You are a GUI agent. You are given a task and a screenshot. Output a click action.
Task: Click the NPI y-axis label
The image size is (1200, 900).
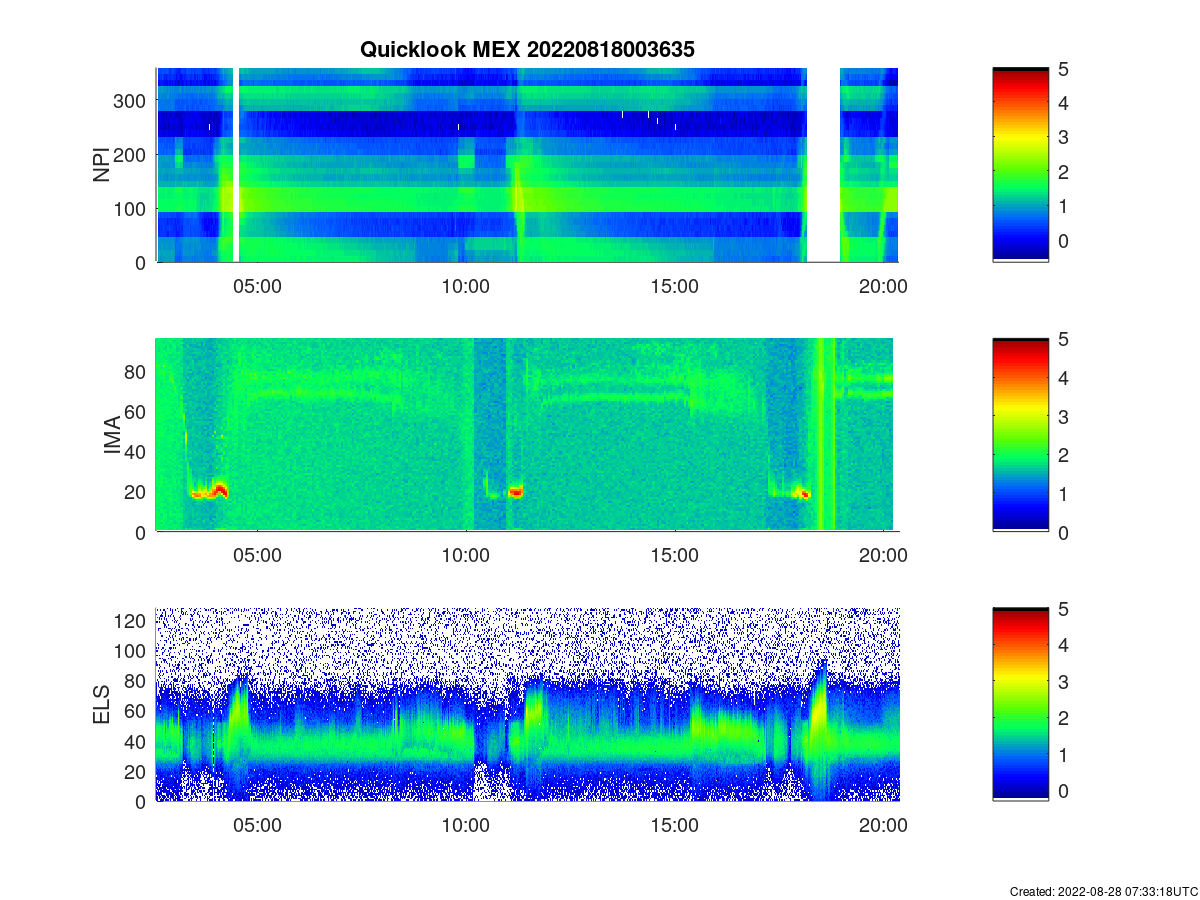coord(101,165)
